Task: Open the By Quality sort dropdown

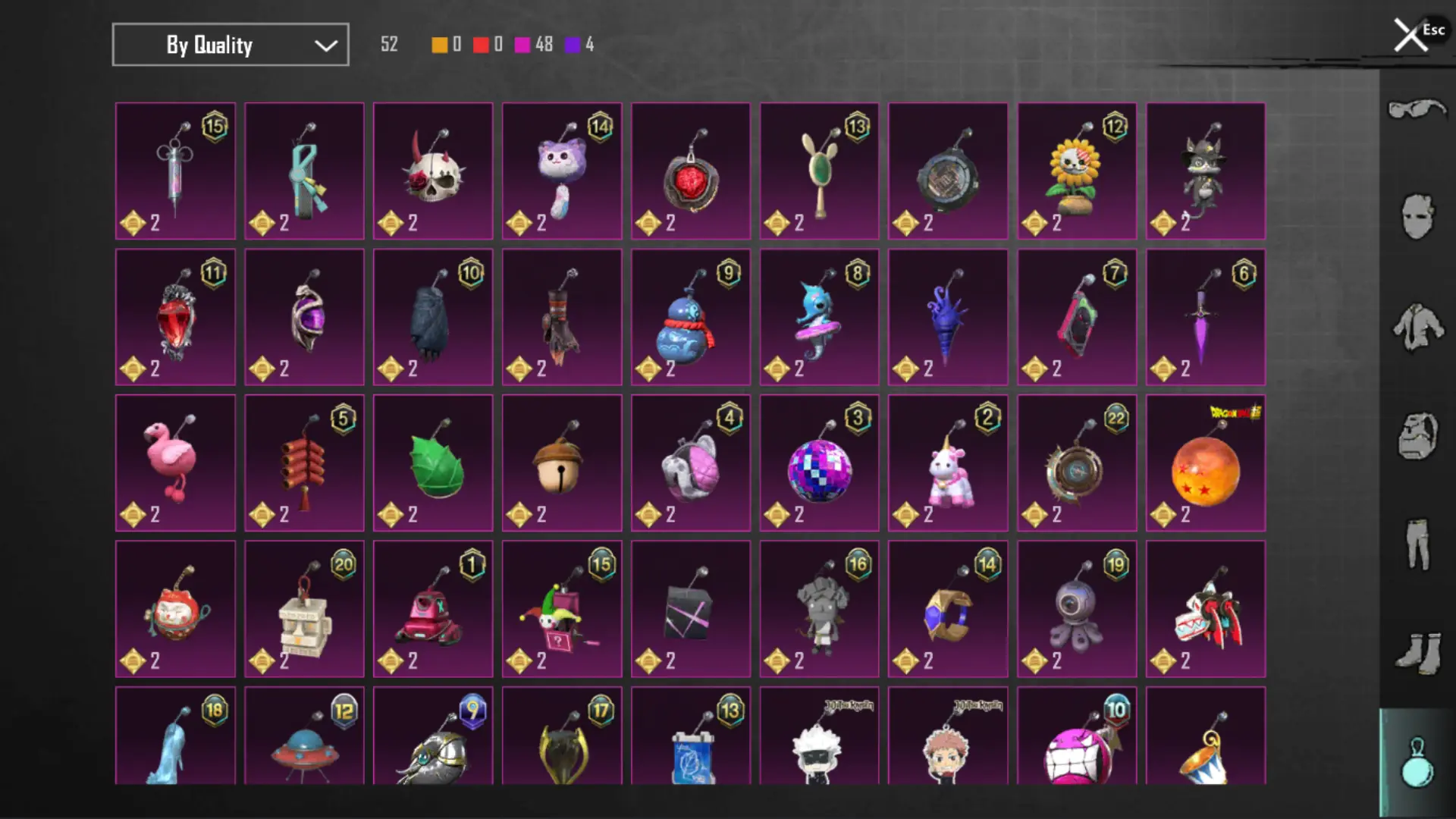Action: click(x=231, y=45)
